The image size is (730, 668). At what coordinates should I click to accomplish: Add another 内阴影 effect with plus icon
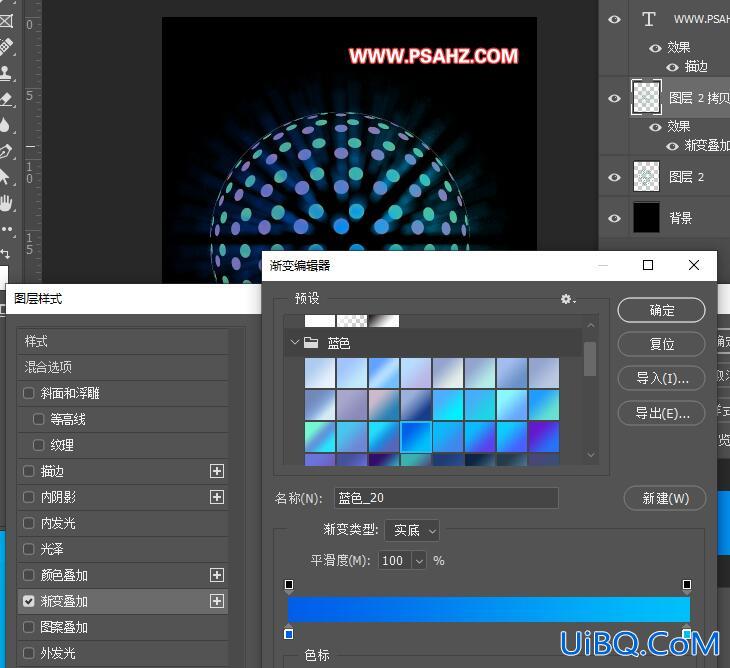216,497
